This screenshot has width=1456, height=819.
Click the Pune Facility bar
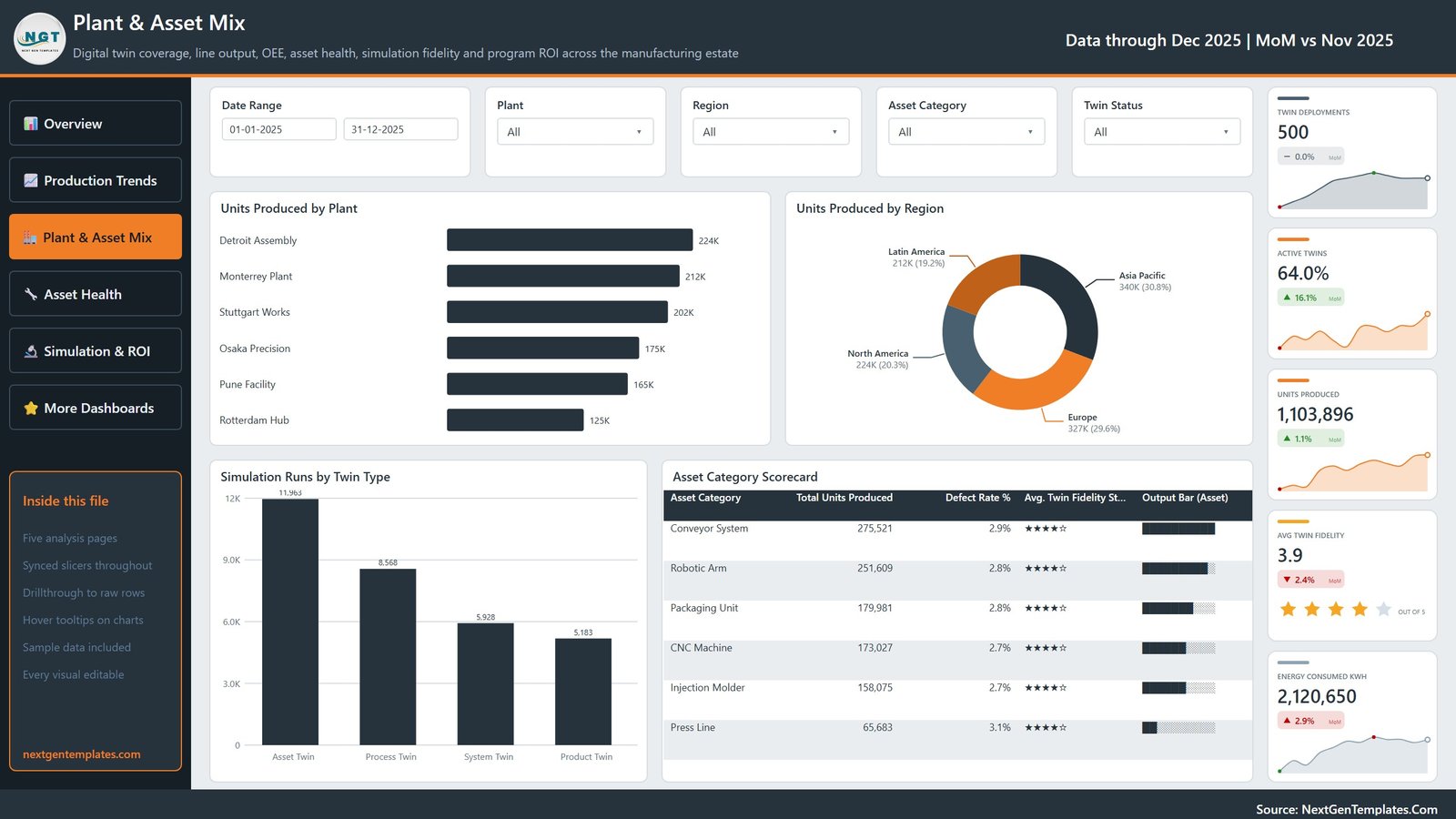(537, 384)
